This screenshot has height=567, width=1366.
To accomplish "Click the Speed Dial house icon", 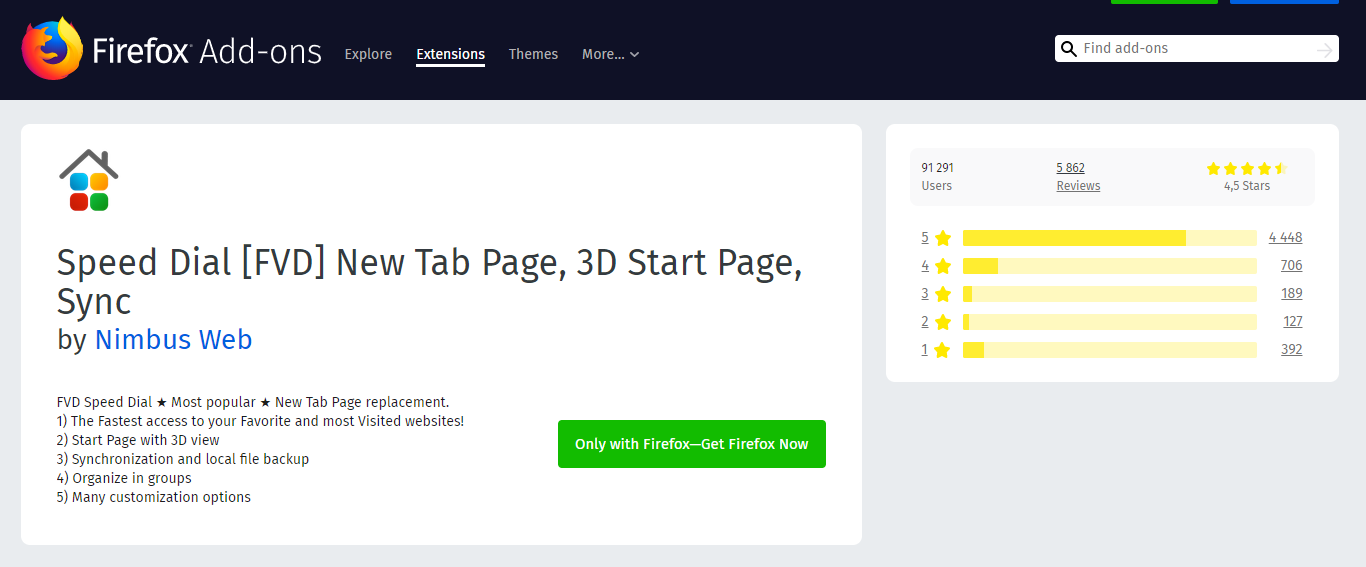I will [x=89, y=180].
